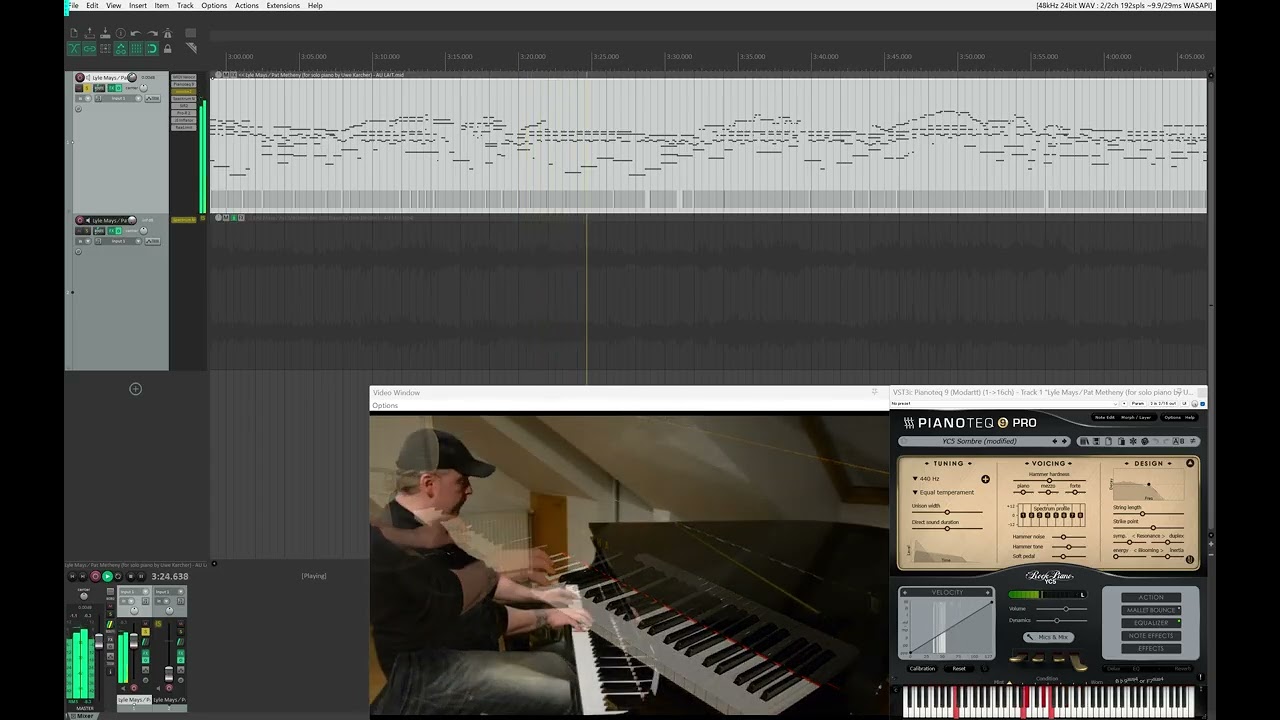Click the ripple editing toolbar icon
This screenshot has height=720, width=1280.
tap(105, 48)
